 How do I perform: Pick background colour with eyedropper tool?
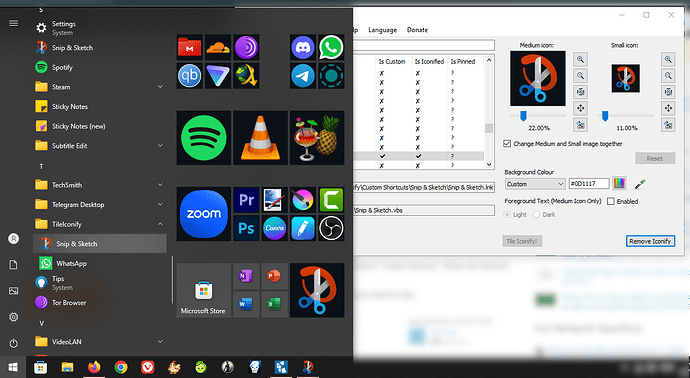[640, 184]
